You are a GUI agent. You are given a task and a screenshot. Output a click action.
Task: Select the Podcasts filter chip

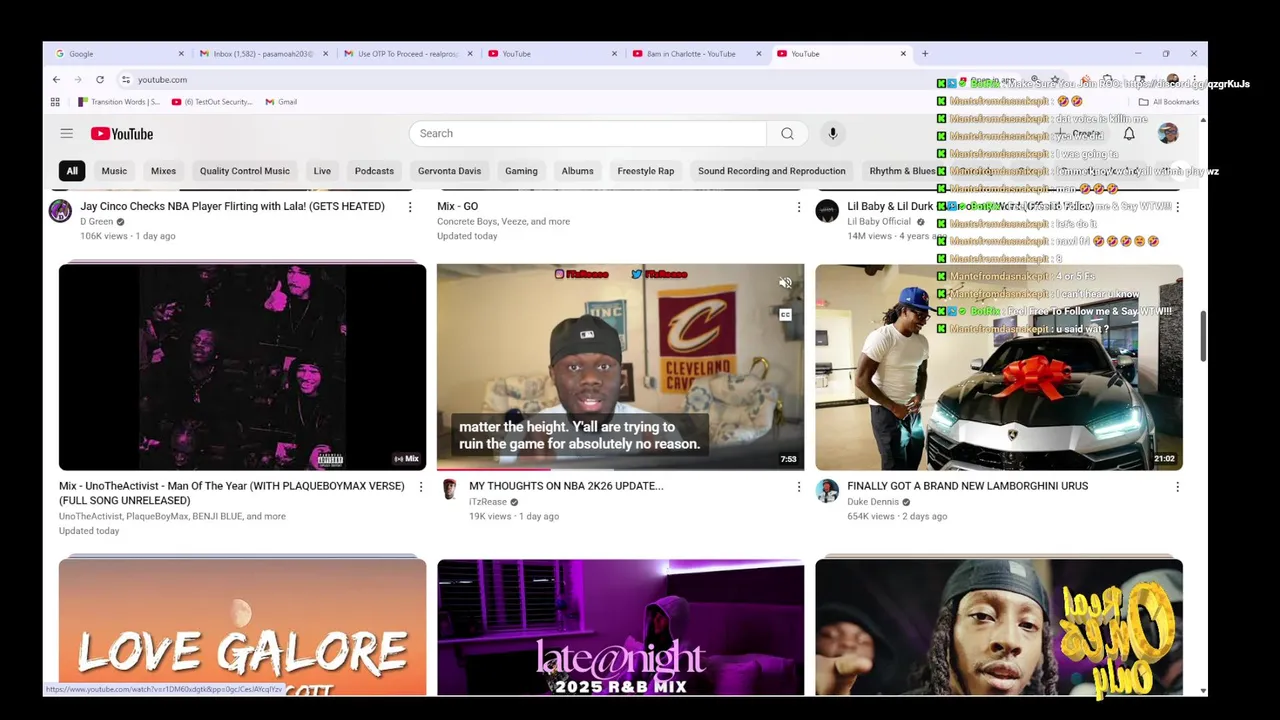click(374, 171)
